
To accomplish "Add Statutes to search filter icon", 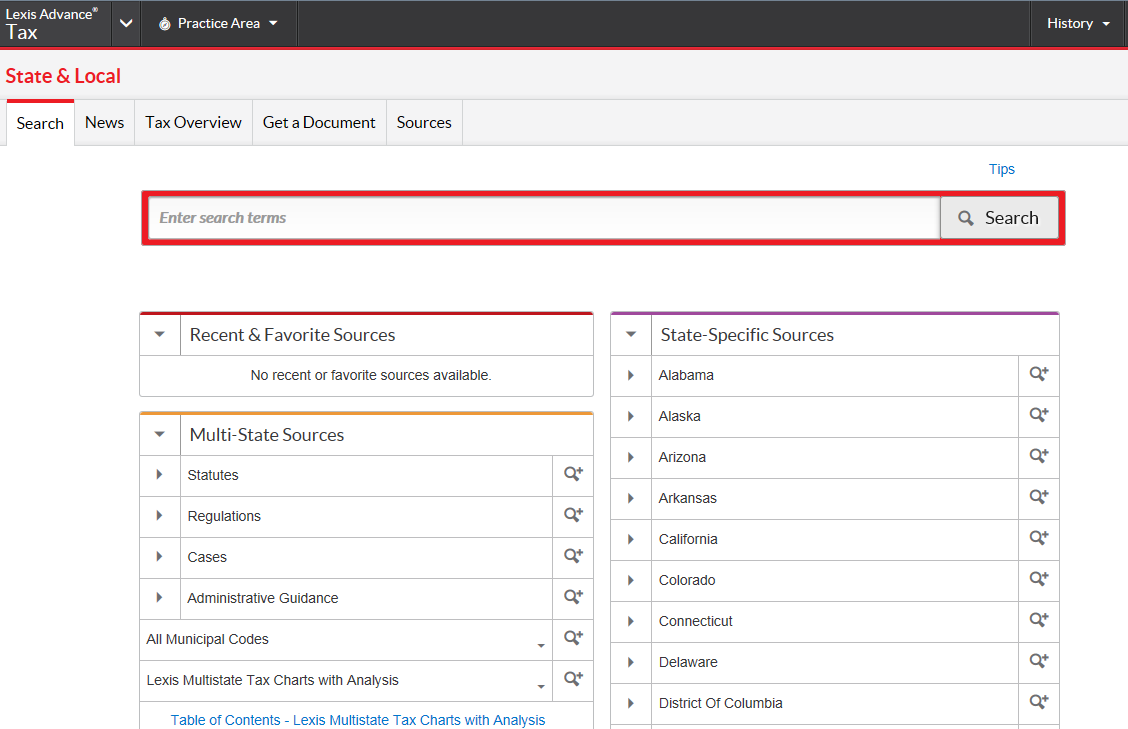I will [573, 475].
